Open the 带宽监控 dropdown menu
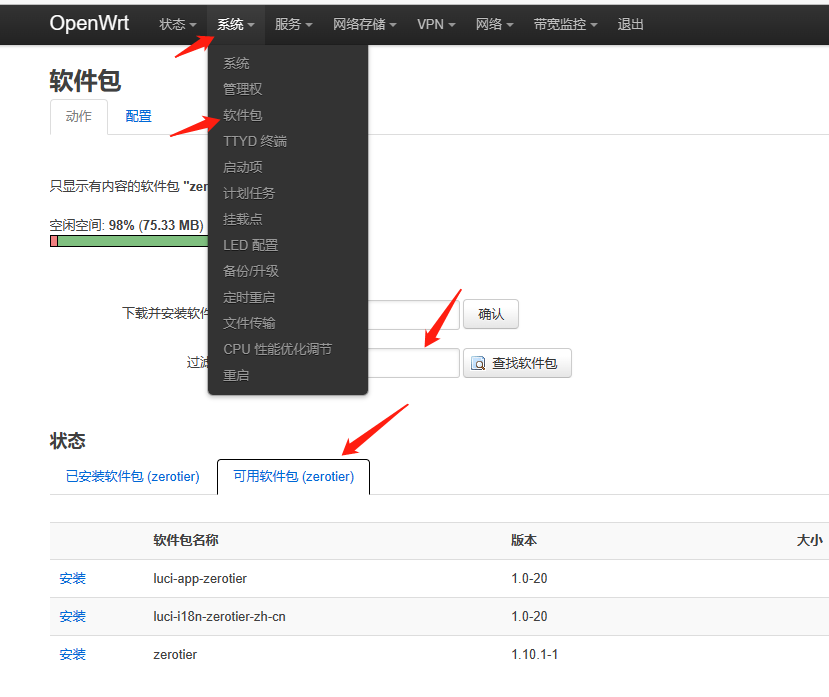The height and width of the screenshot is (697, 829). 565,24
